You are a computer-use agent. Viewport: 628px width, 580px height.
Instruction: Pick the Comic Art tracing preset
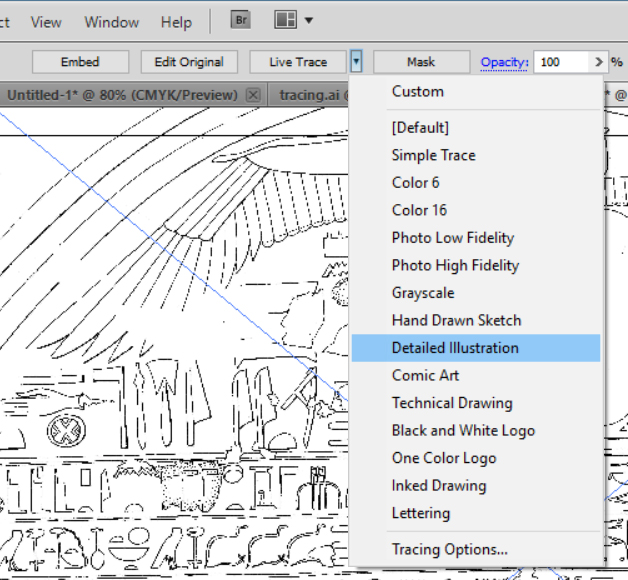[x=425, y=375]
